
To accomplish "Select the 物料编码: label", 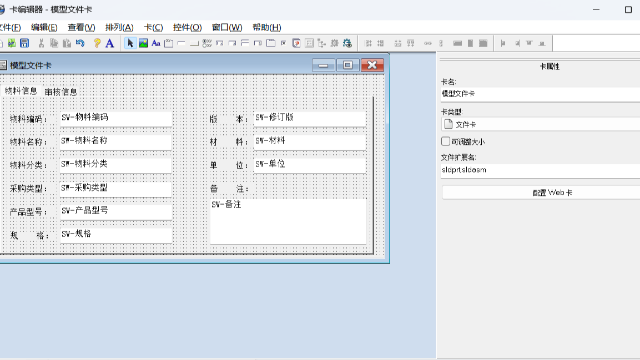I will [29, 119].
